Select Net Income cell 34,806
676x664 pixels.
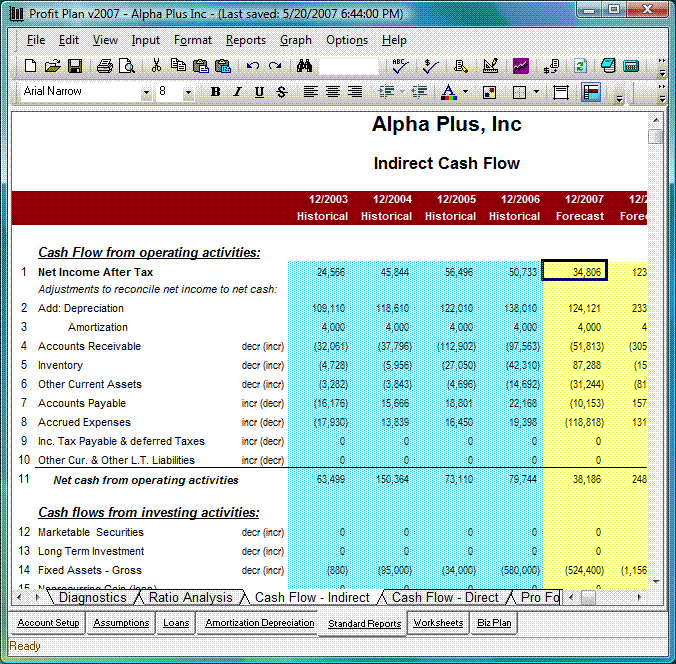pos(574,272)
